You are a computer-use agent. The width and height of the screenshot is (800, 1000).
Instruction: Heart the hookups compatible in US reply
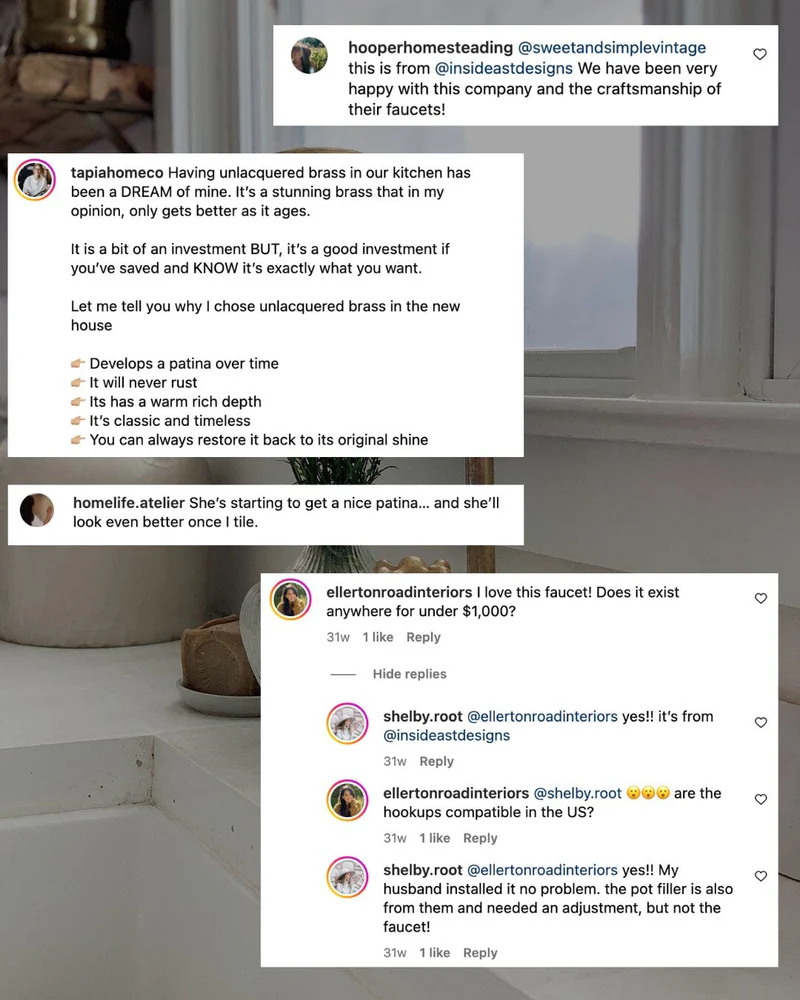pyautogui.click(x=760, y=799)
